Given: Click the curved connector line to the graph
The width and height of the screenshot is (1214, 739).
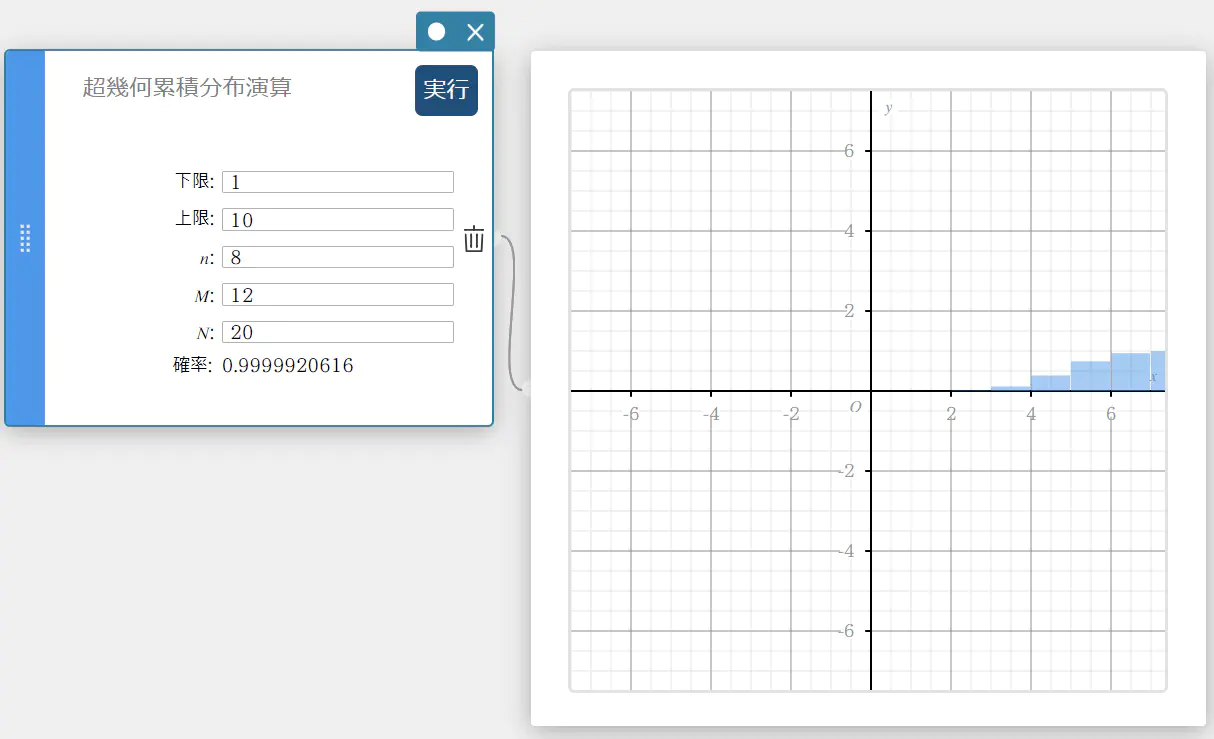Looking at the screenshot, I should 511,310.
